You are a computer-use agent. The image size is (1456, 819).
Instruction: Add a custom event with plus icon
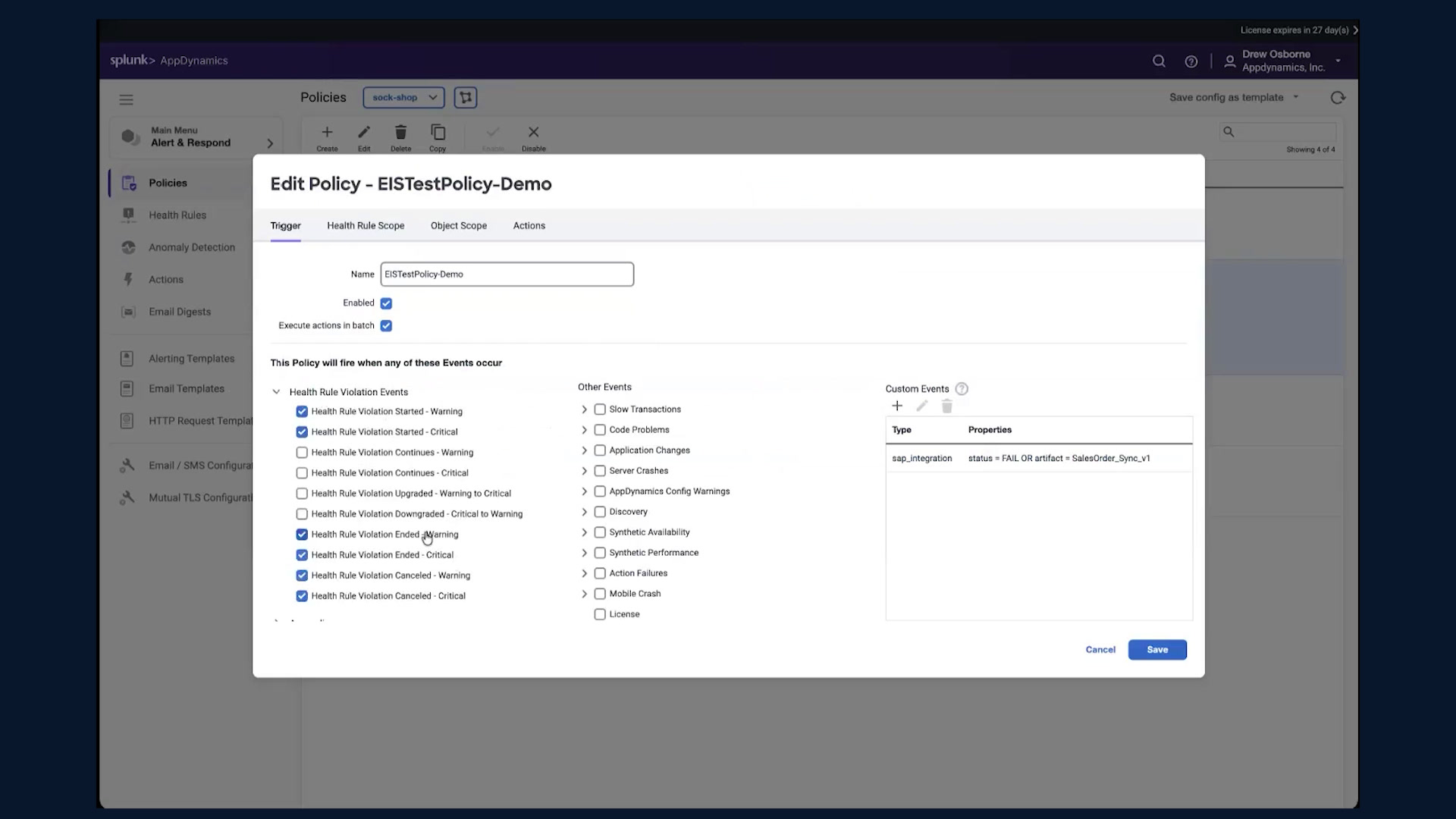[x=897, y=406]
